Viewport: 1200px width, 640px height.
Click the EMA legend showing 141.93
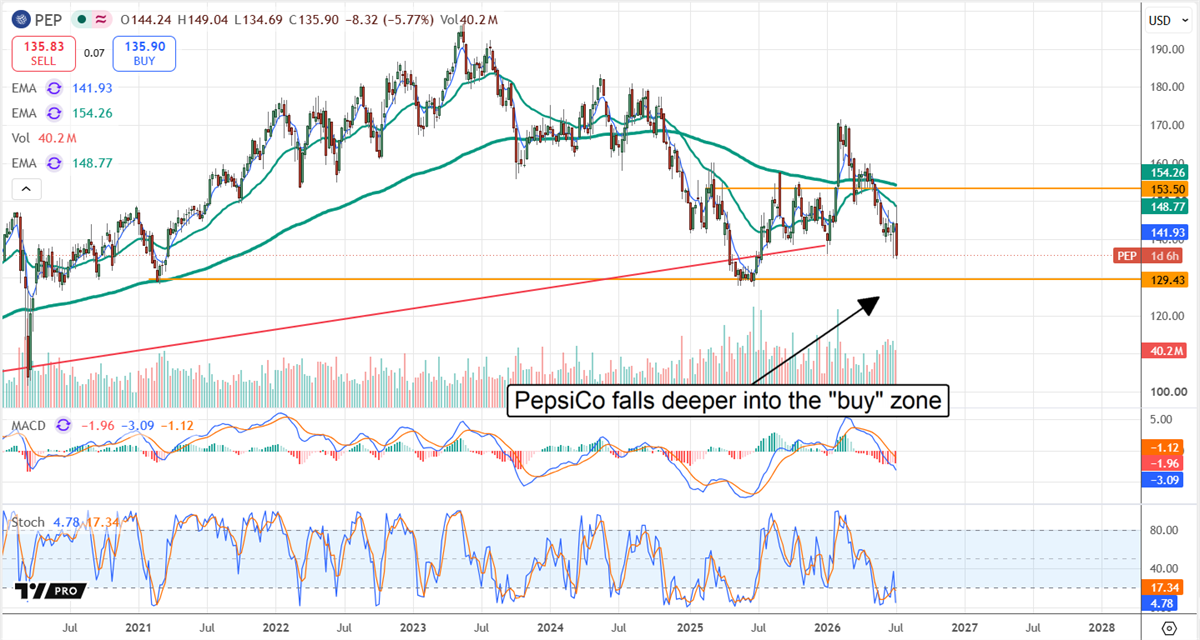tap(64, 88)
